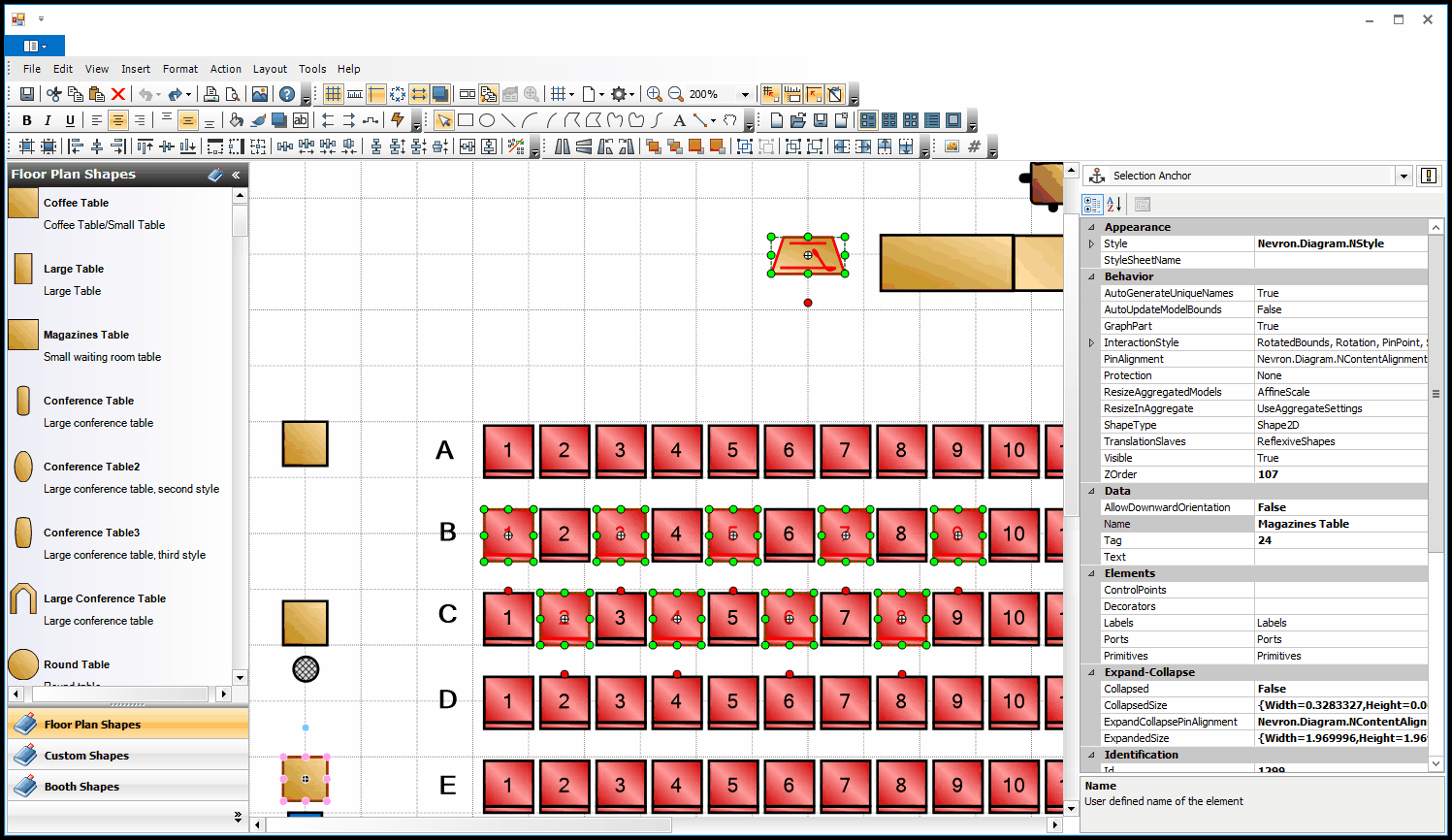
Task: Toggle Underline formatting
Action: click(x=70, y=120)
